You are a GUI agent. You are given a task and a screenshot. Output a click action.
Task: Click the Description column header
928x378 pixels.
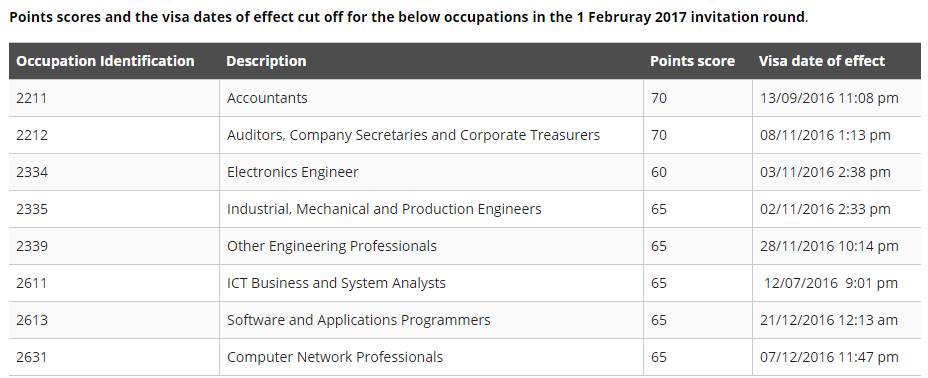(x=266, y=61)
